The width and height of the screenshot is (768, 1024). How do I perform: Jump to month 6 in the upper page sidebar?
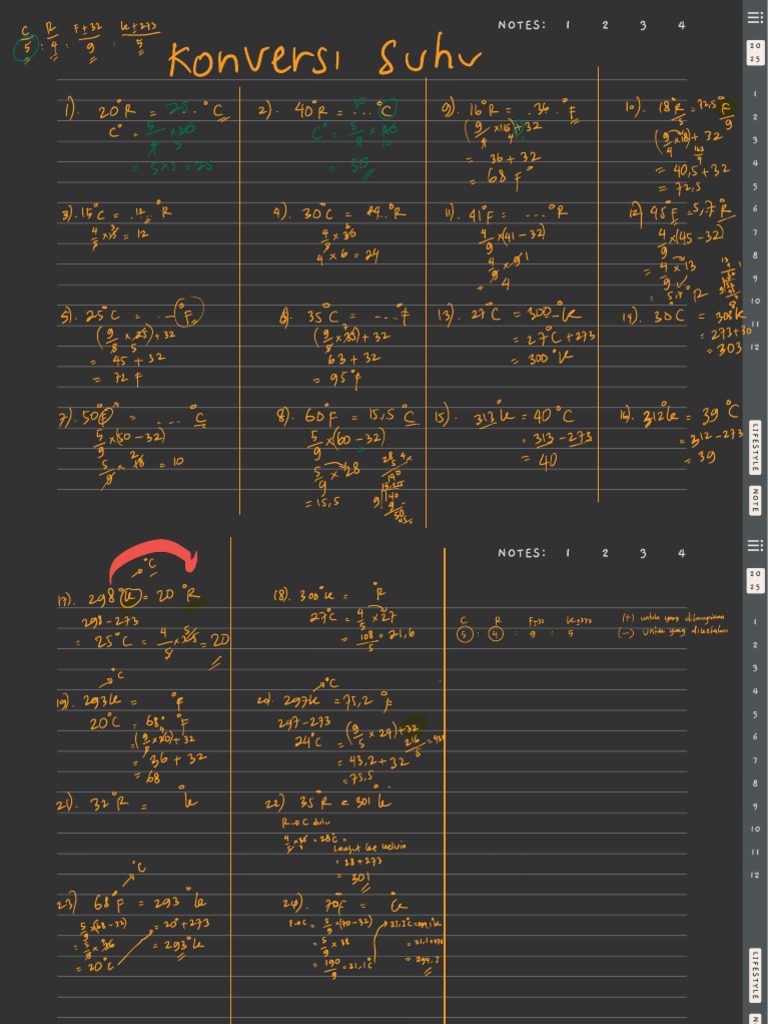[x=755, y=209]
